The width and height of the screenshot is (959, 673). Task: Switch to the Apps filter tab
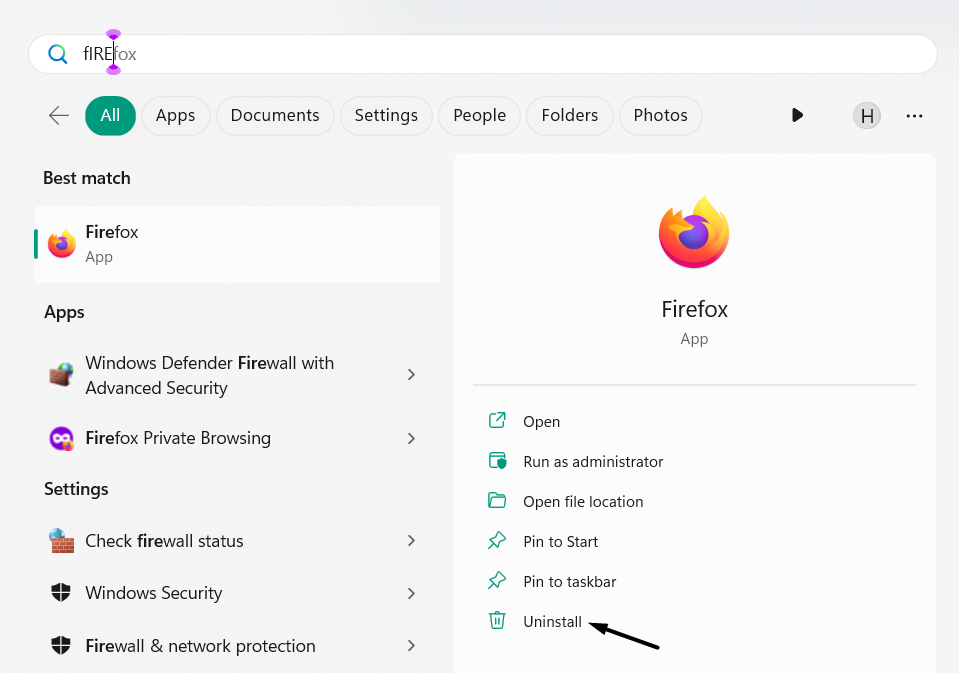(175, 116)
